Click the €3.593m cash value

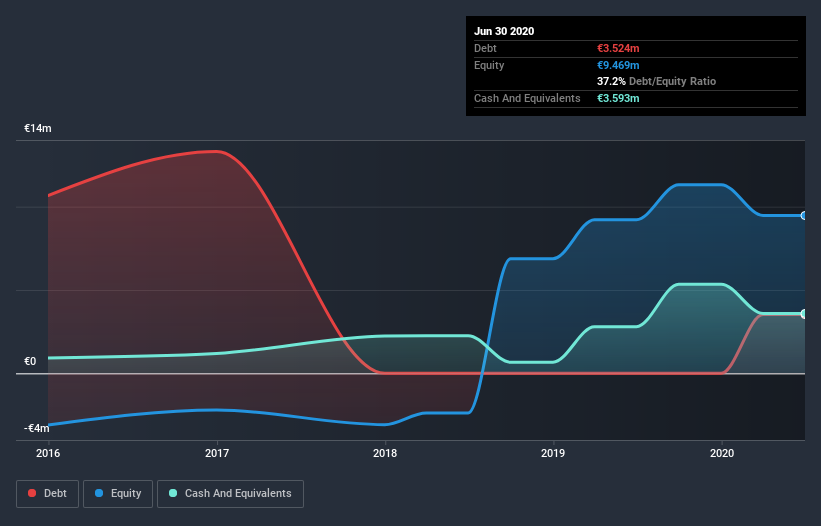coord(618,98)
